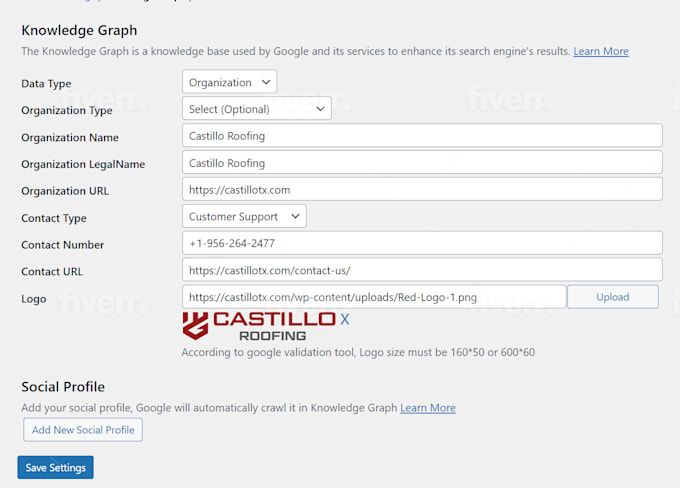Click the Contact Number input field

(x=422, y=243)
